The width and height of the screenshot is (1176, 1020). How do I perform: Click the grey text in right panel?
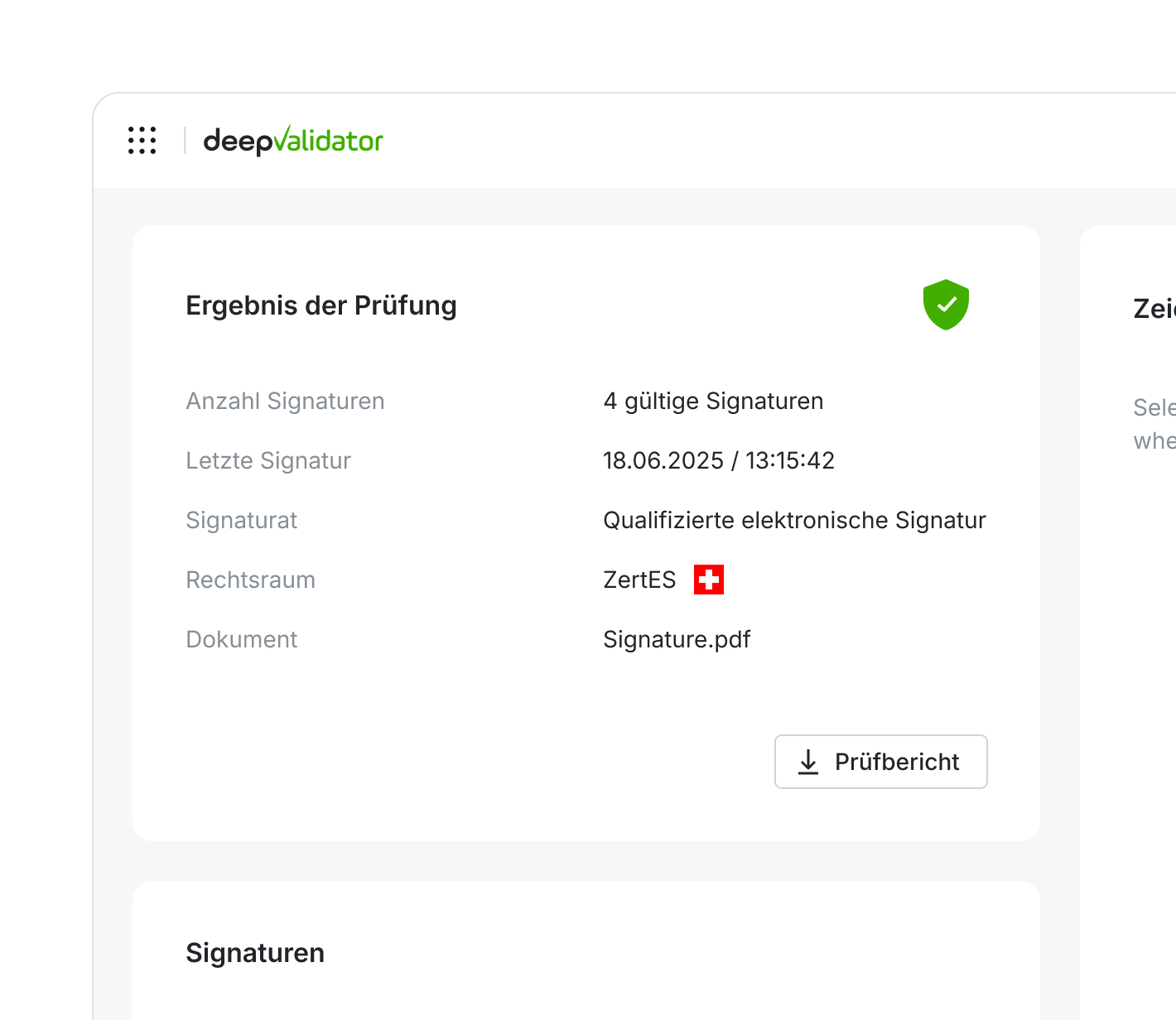1154,424
